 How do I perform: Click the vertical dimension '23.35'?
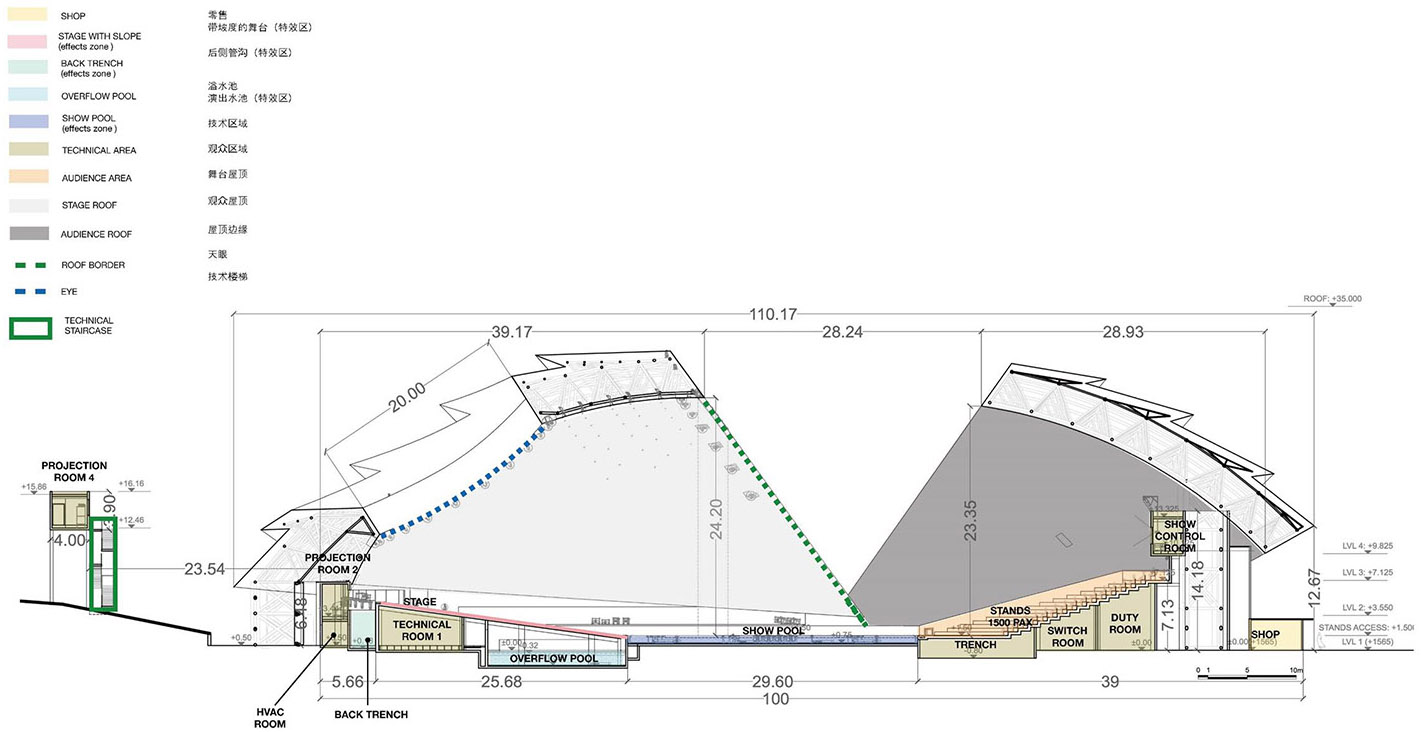969,520
